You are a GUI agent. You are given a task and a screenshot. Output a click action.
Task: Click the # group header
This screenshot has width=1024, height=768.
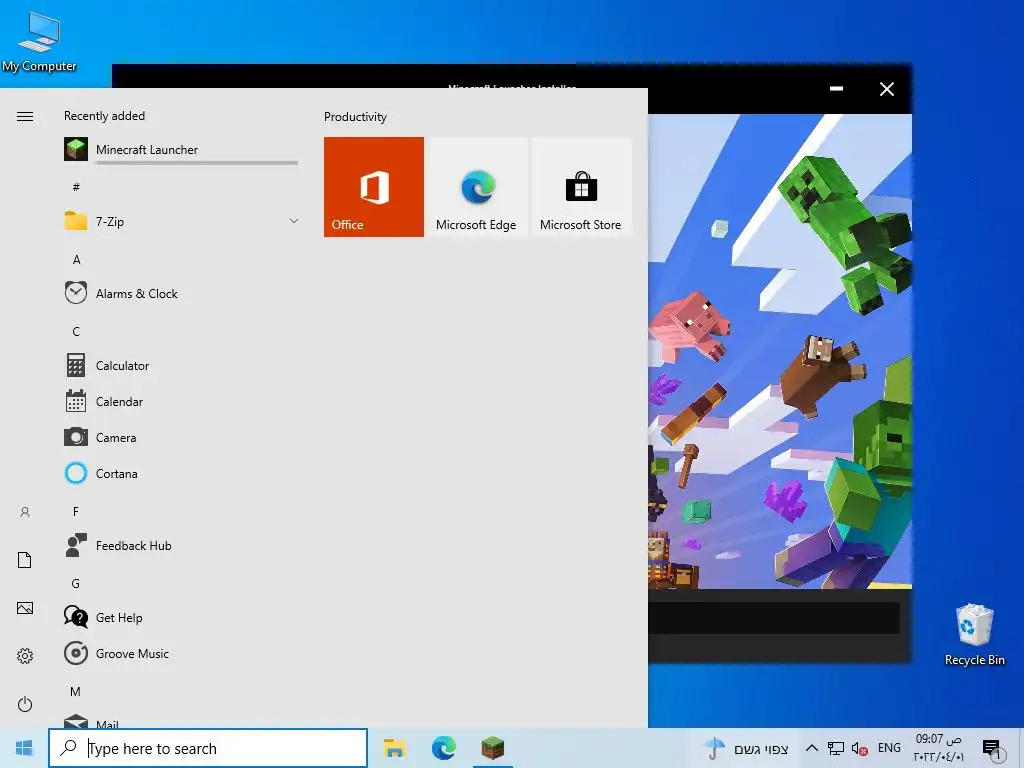(x=76, y=187)
